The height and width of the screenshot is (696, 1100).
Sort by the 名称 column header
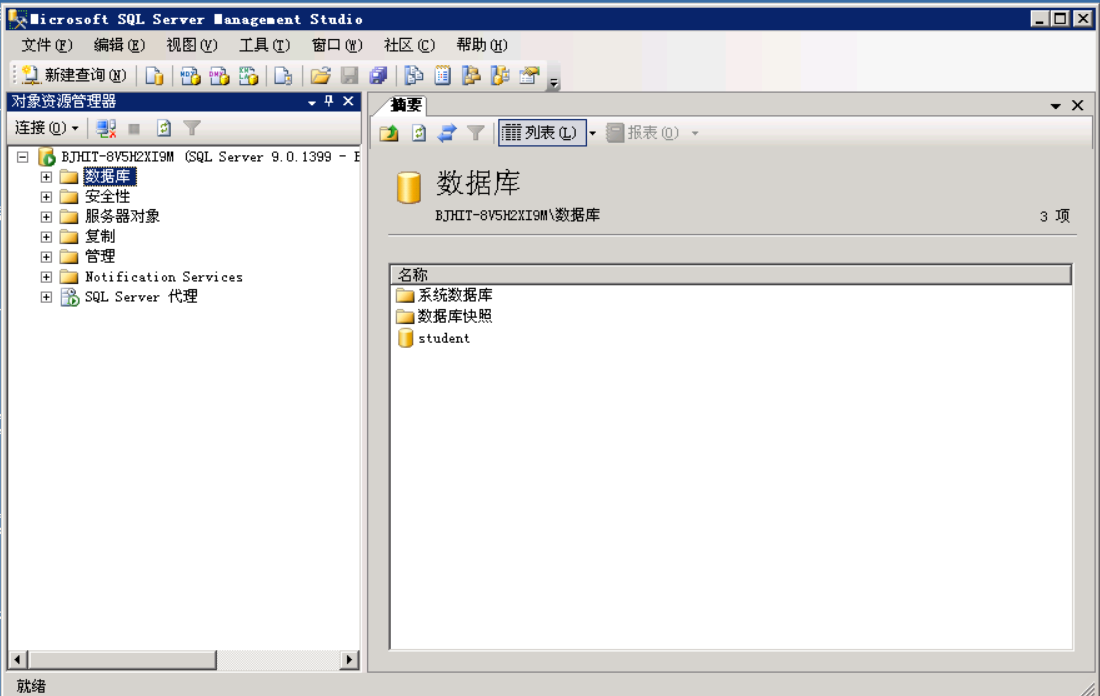tap(731, 274)
